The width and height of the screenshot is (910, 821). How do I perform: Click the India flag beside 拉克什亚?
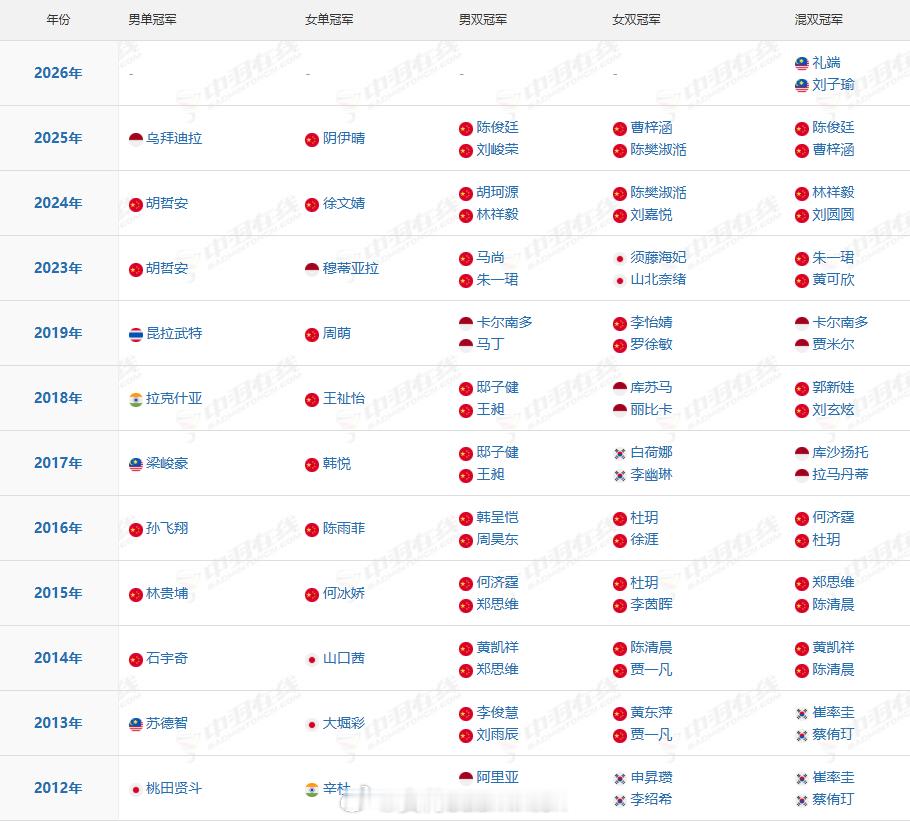(136, 399)
